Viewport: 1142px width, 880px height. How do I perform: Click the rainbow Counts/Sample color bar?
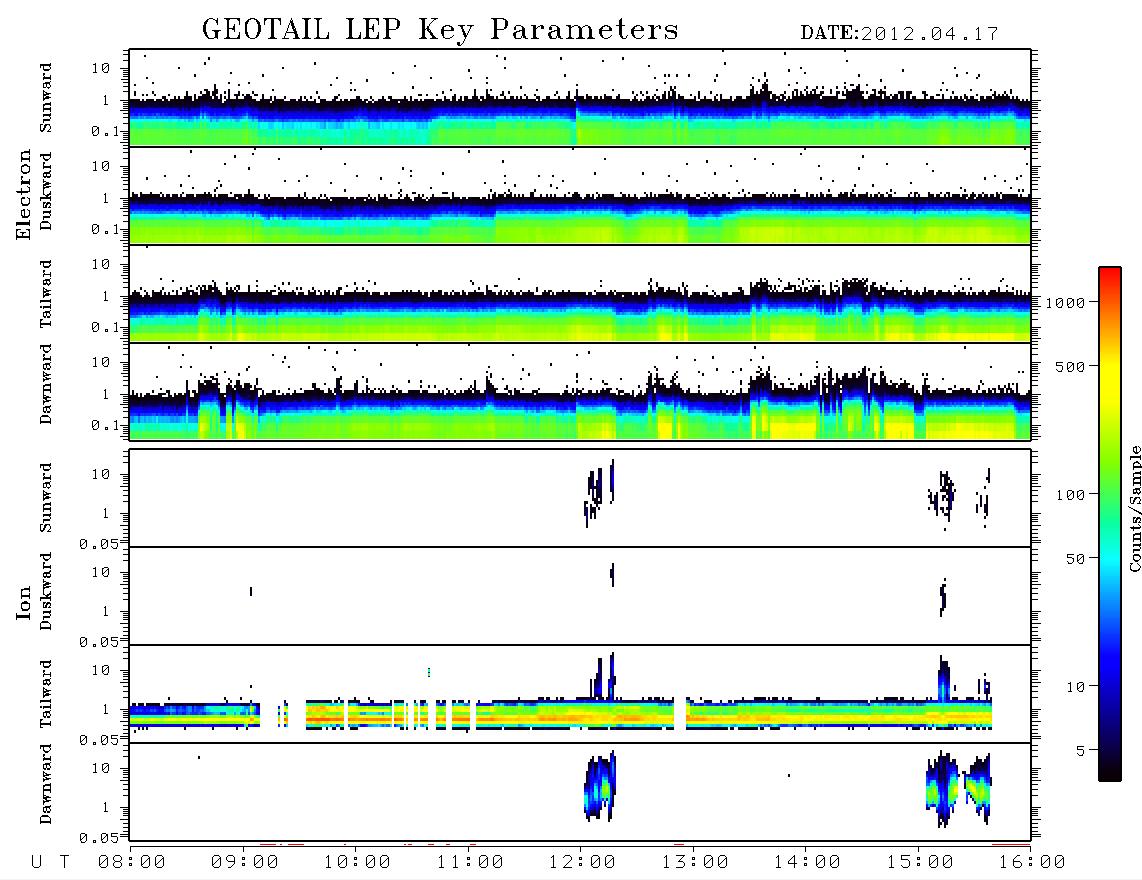coord(1110,524)
